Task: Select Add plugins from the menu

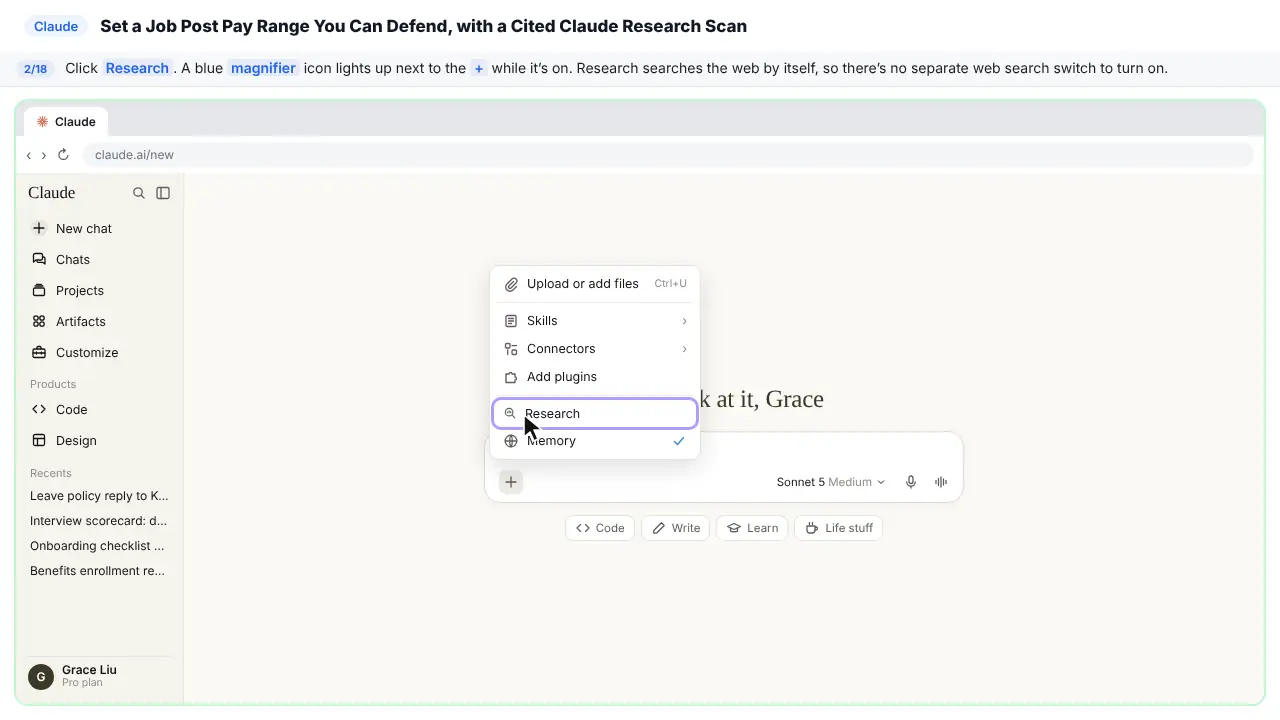Action: [x=595, y=377]
